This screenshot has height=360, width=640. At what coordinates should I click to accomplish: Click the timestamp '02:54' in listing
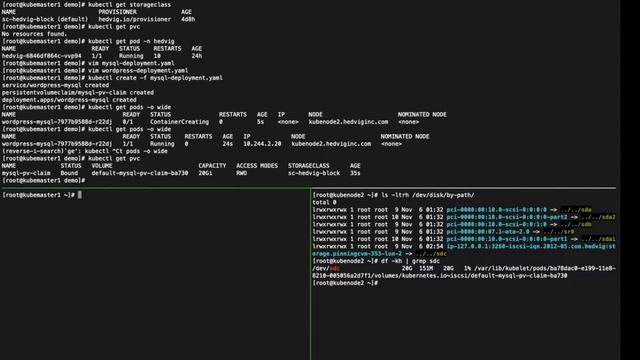coord(434,247)
